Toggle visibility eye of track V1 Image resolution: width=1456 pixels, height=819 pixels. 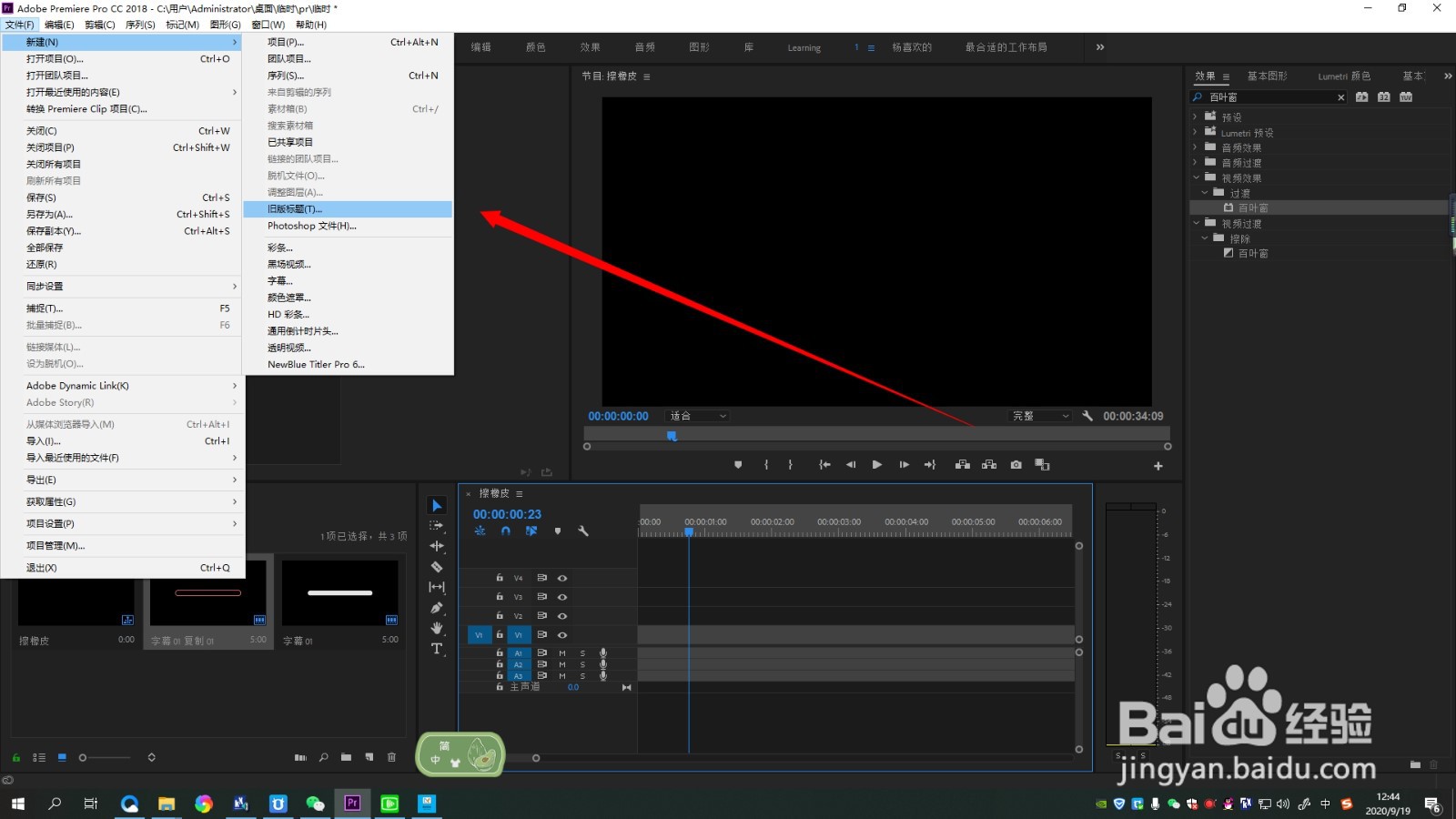tap(562, 635)
